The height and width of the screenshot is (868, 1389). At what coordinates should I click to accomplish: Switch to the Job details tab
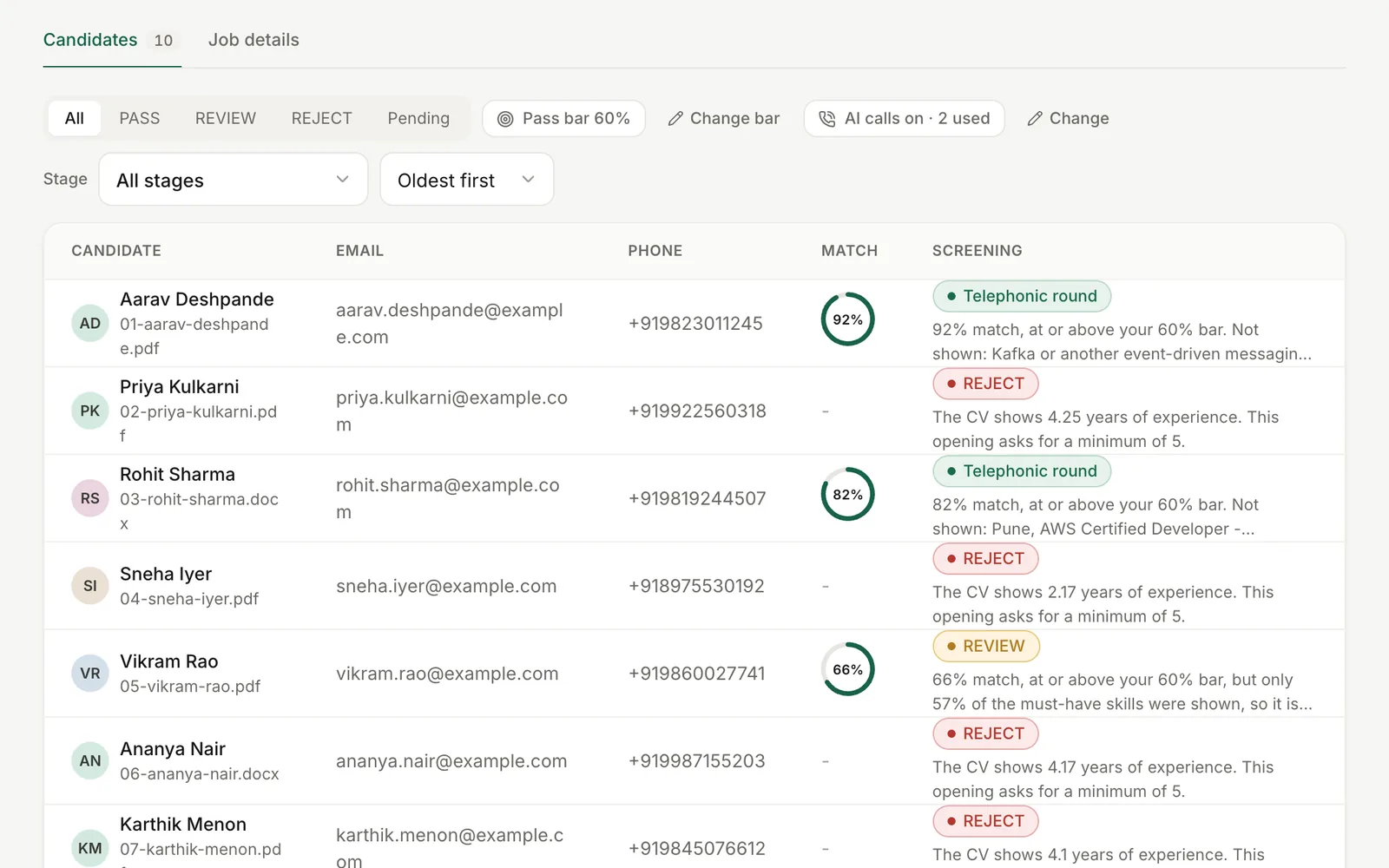pos(253,40)
